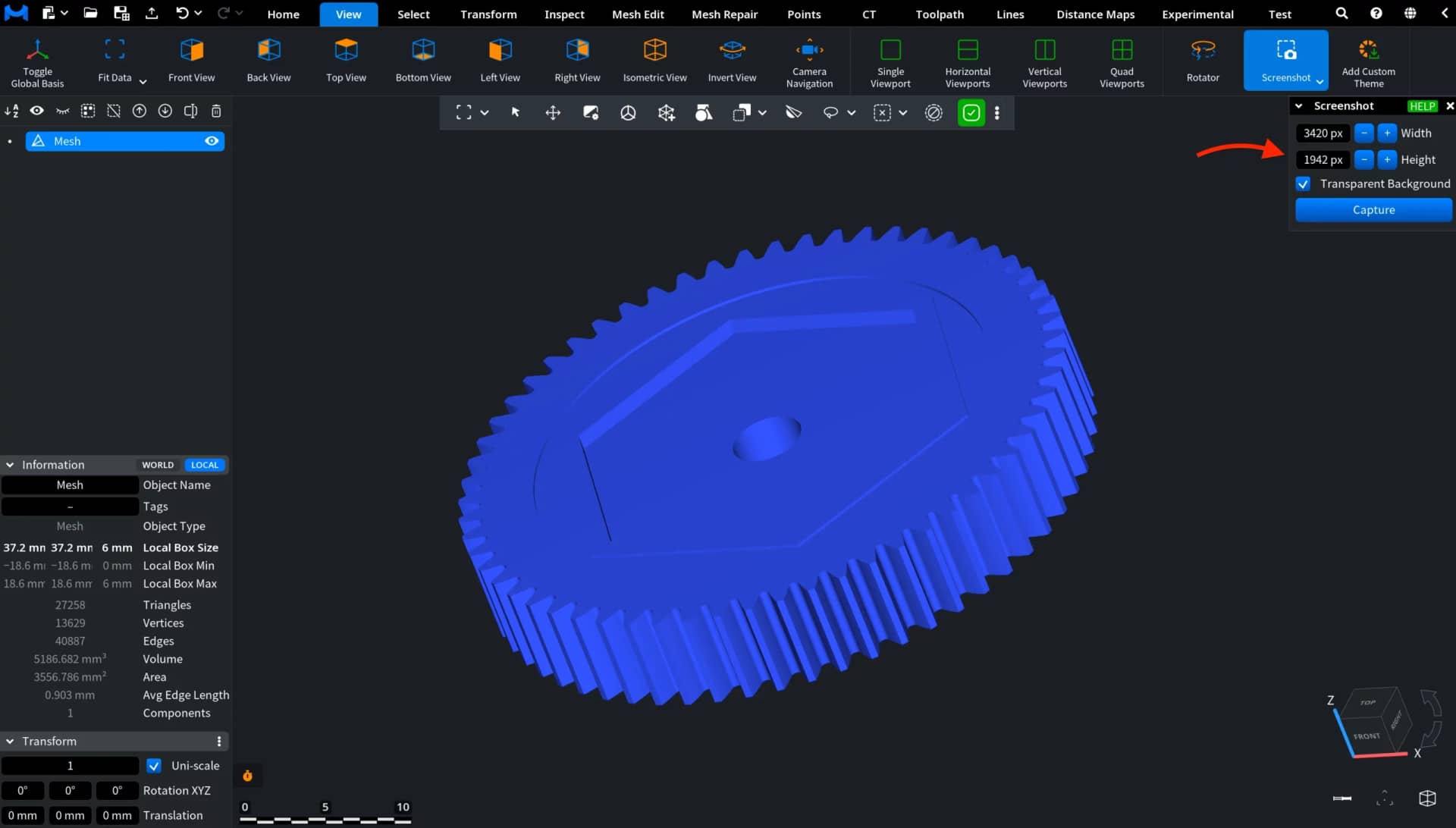Toggle Mesh object visibility eye
The image size is (1456, 828).
[212, 141]
